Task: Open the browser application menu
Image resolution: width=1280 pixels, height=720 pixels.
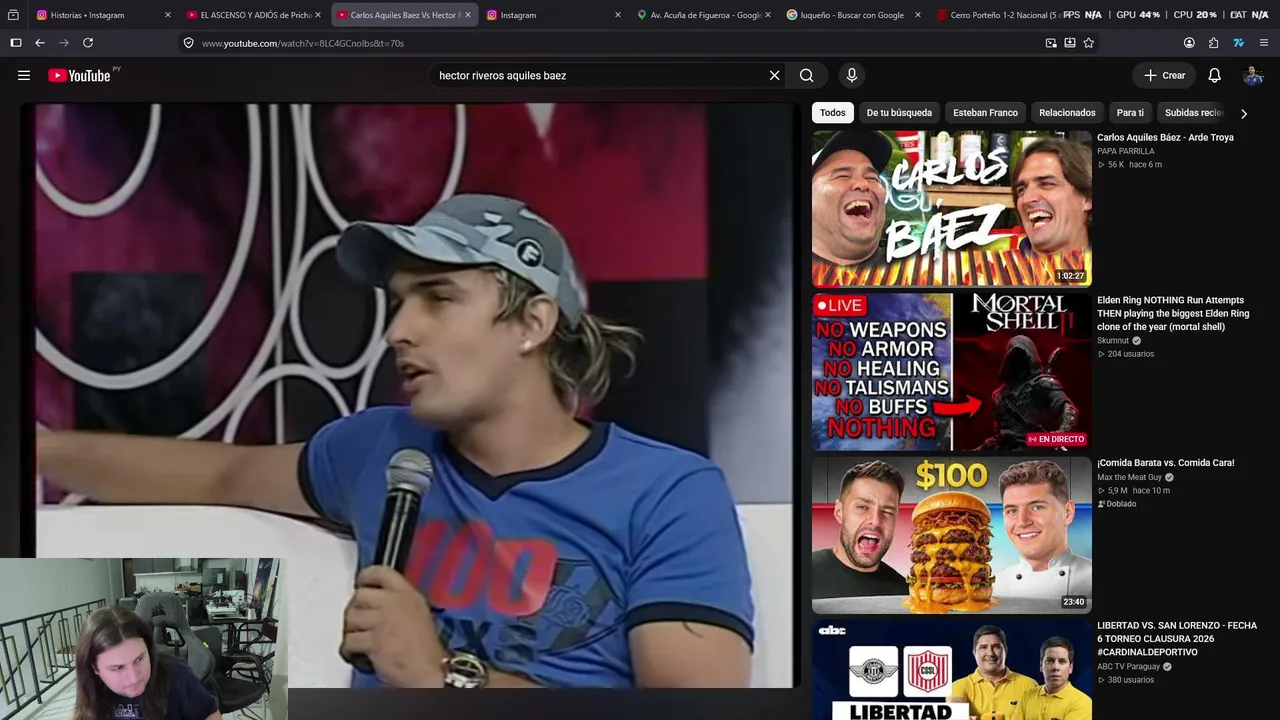Action: click(x=1264, y=43)
